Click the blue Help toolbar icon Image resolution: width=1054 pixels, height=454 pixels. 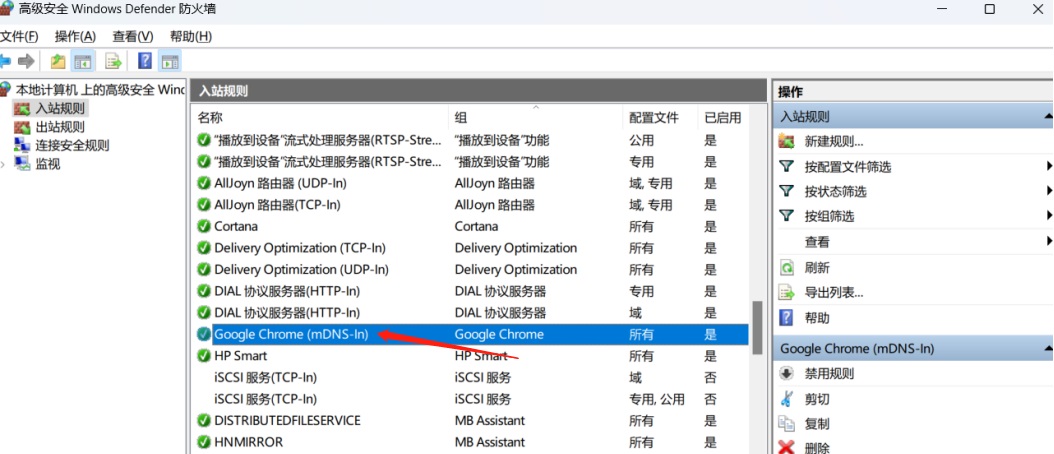[145, 61]
